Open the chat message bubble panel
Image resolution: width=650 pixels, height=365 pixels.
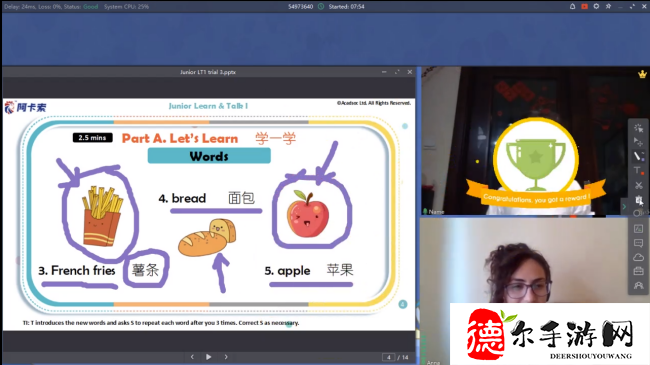coord(638,243)
